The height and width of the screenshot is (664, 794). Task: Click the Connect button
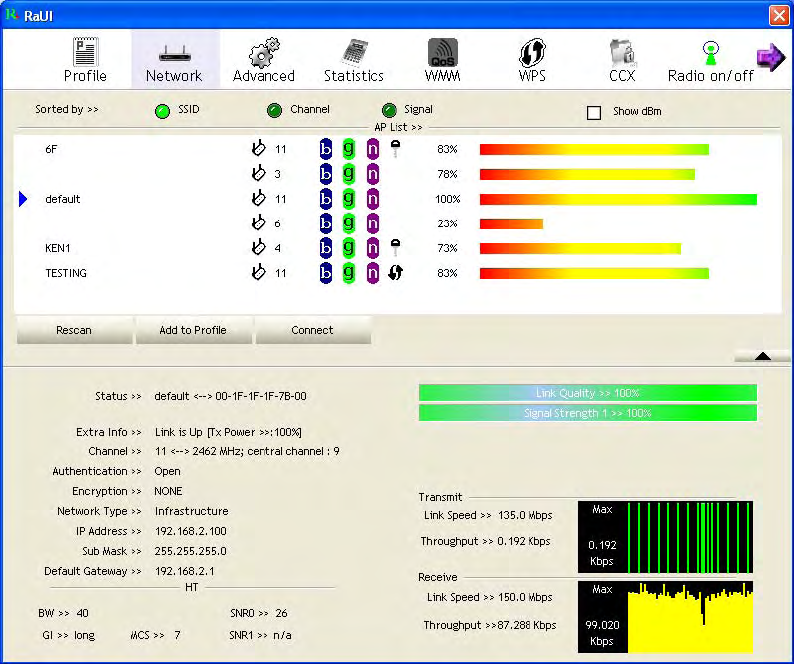point(312,331)
